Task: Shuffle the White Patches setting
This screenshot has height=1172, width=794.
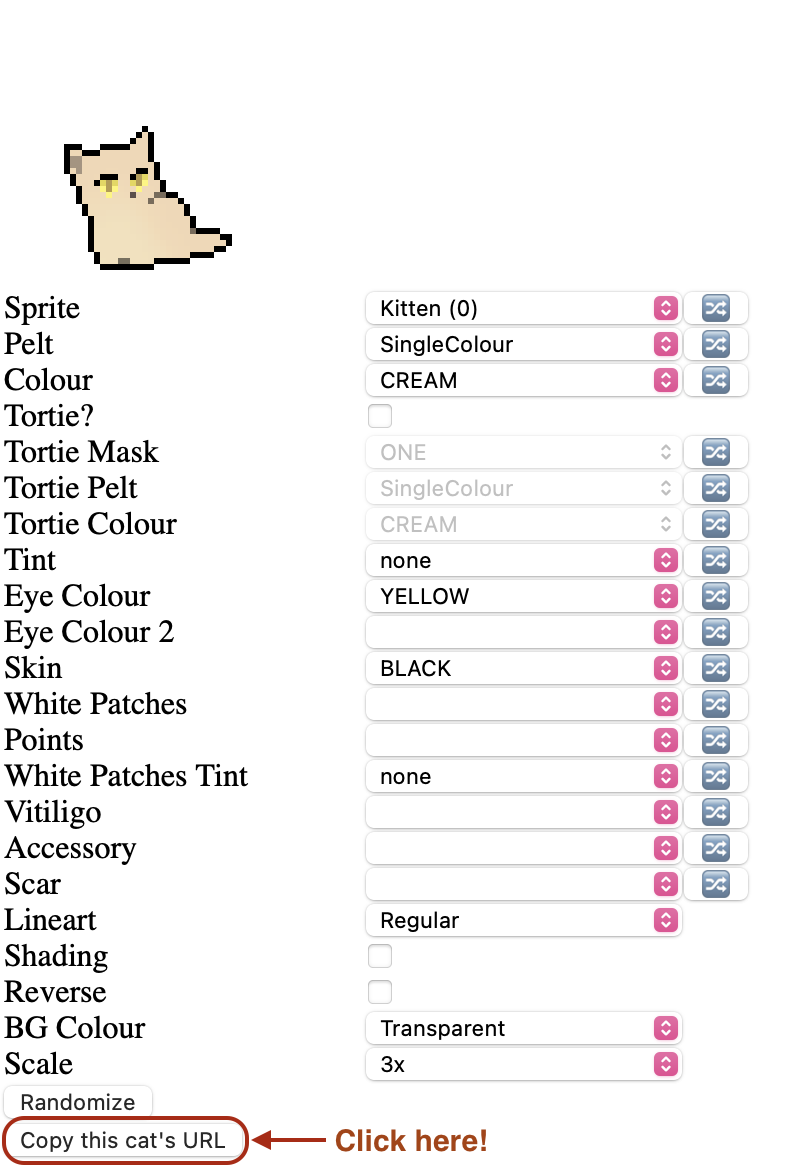Action: tap(716, 704)
